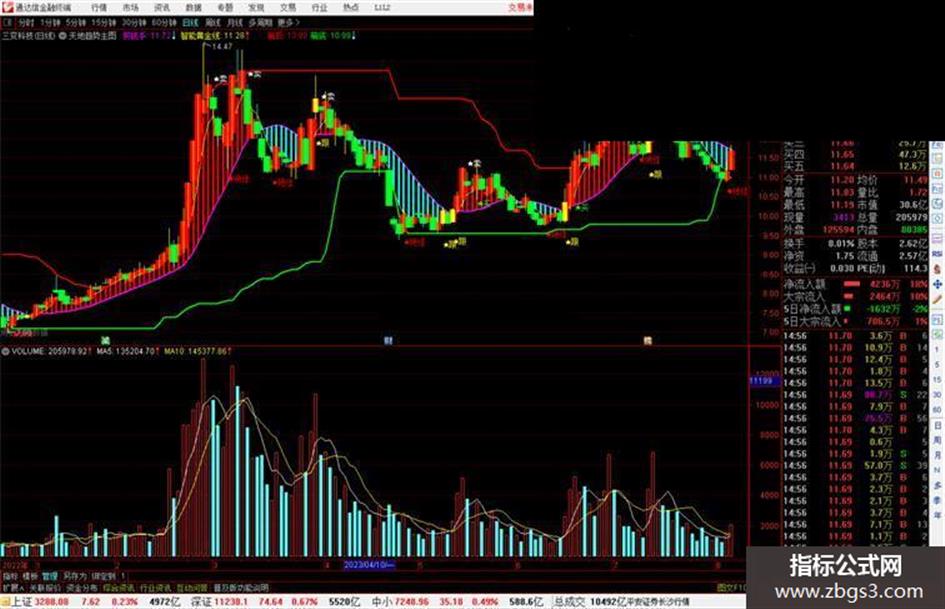
Task: Open the 综合资讯 tab
Action: pyautogui.click(x=118, y=588)
